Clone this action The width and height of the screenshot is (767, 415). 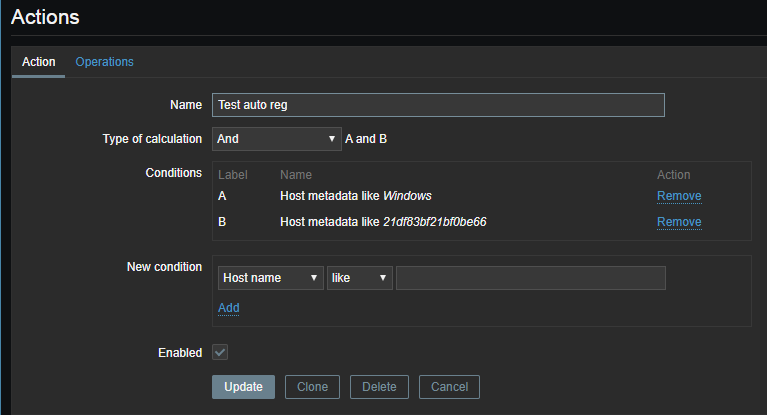click(x=312, y=387)
